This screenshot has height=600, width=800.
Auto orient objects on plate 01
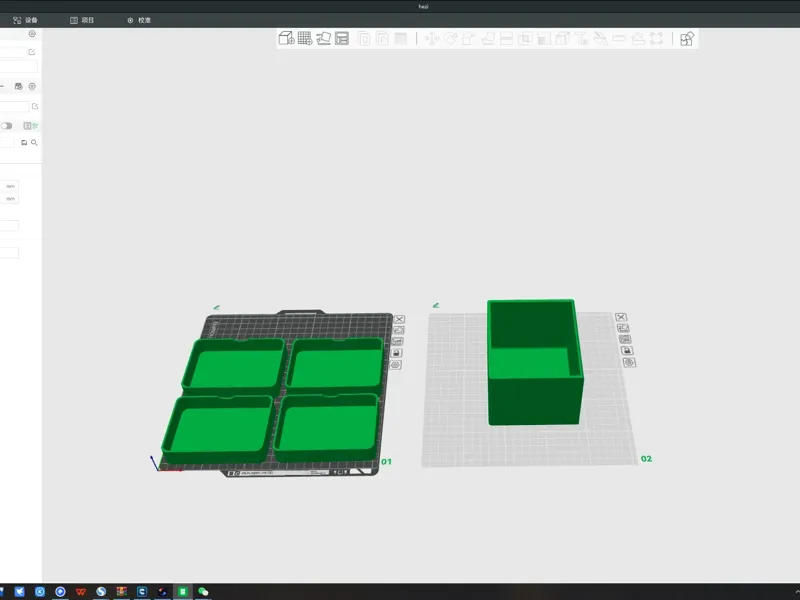pos(398,331)
